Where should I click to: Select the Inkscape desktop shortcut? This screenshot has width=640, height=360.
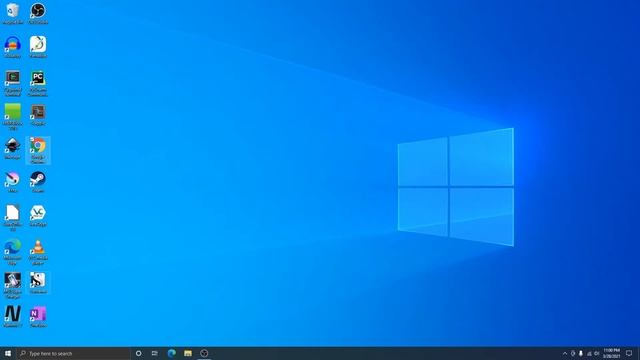click(x=13, y=148)
